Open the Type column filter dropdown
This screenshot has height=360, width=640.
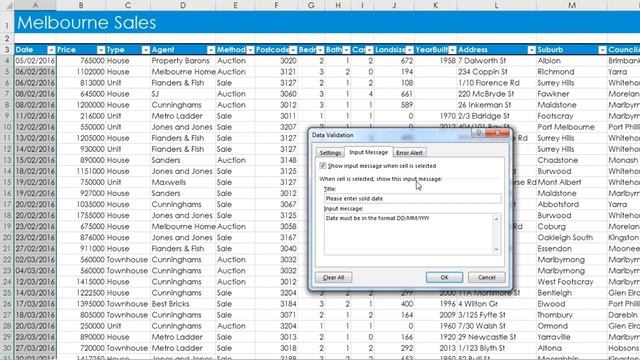click(146, 50)
